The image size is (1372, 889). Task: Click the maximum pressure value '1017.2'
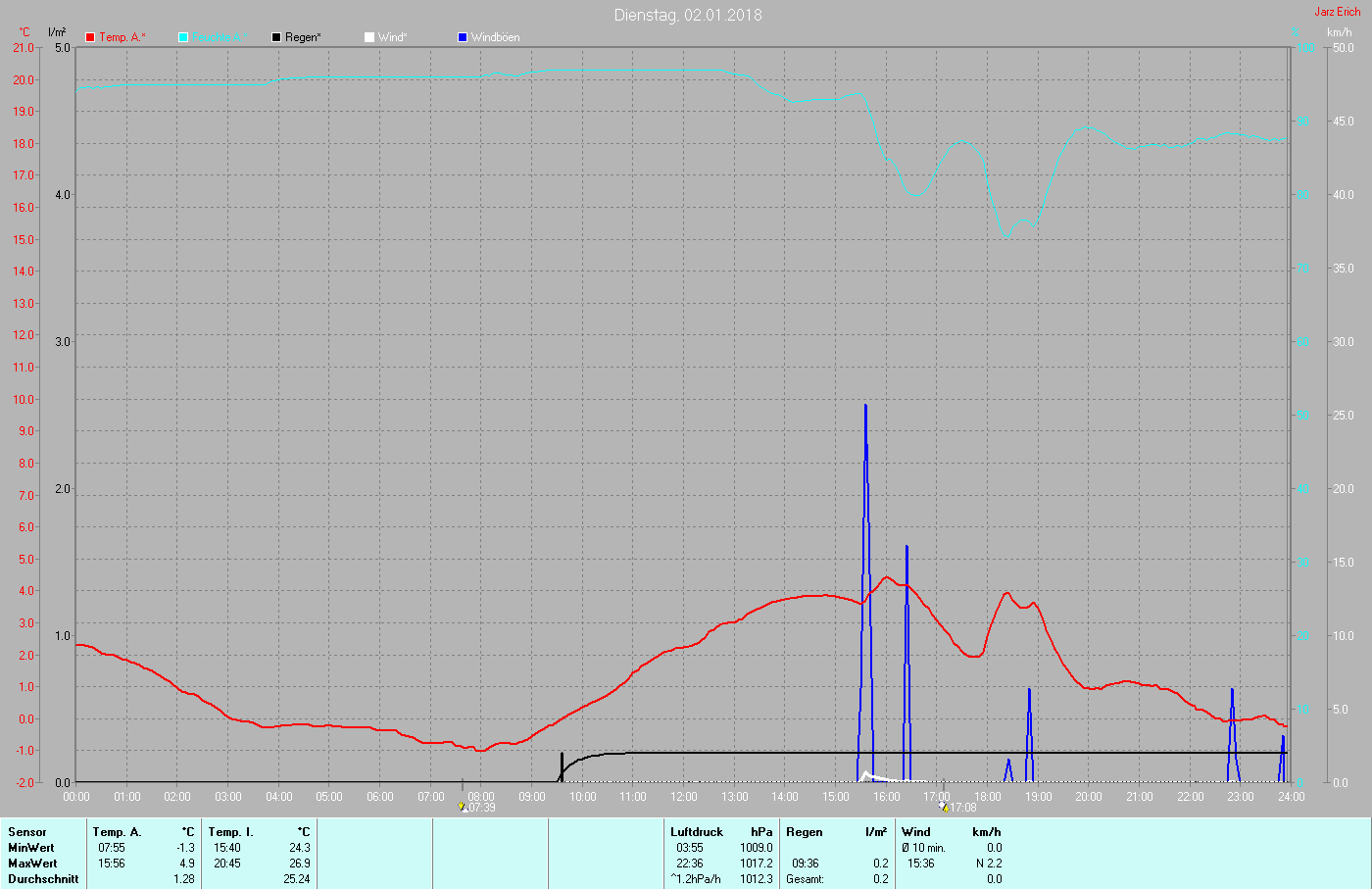coord(757,864)
